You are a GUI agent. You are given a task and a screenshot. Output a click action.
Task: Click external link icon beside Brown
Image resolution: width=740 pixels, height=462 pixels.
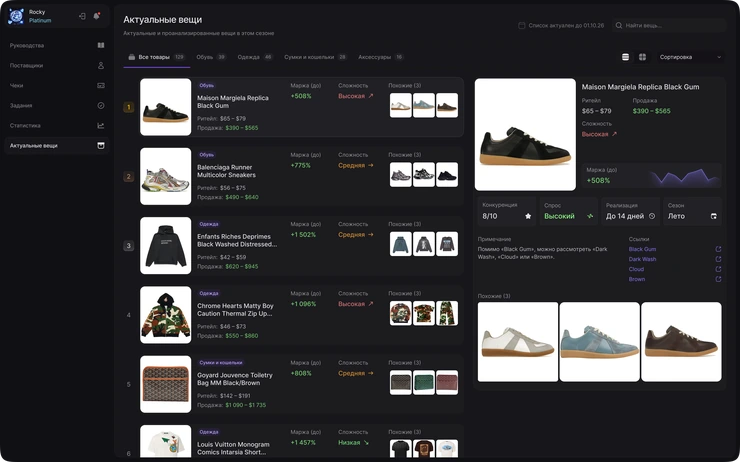718,279
